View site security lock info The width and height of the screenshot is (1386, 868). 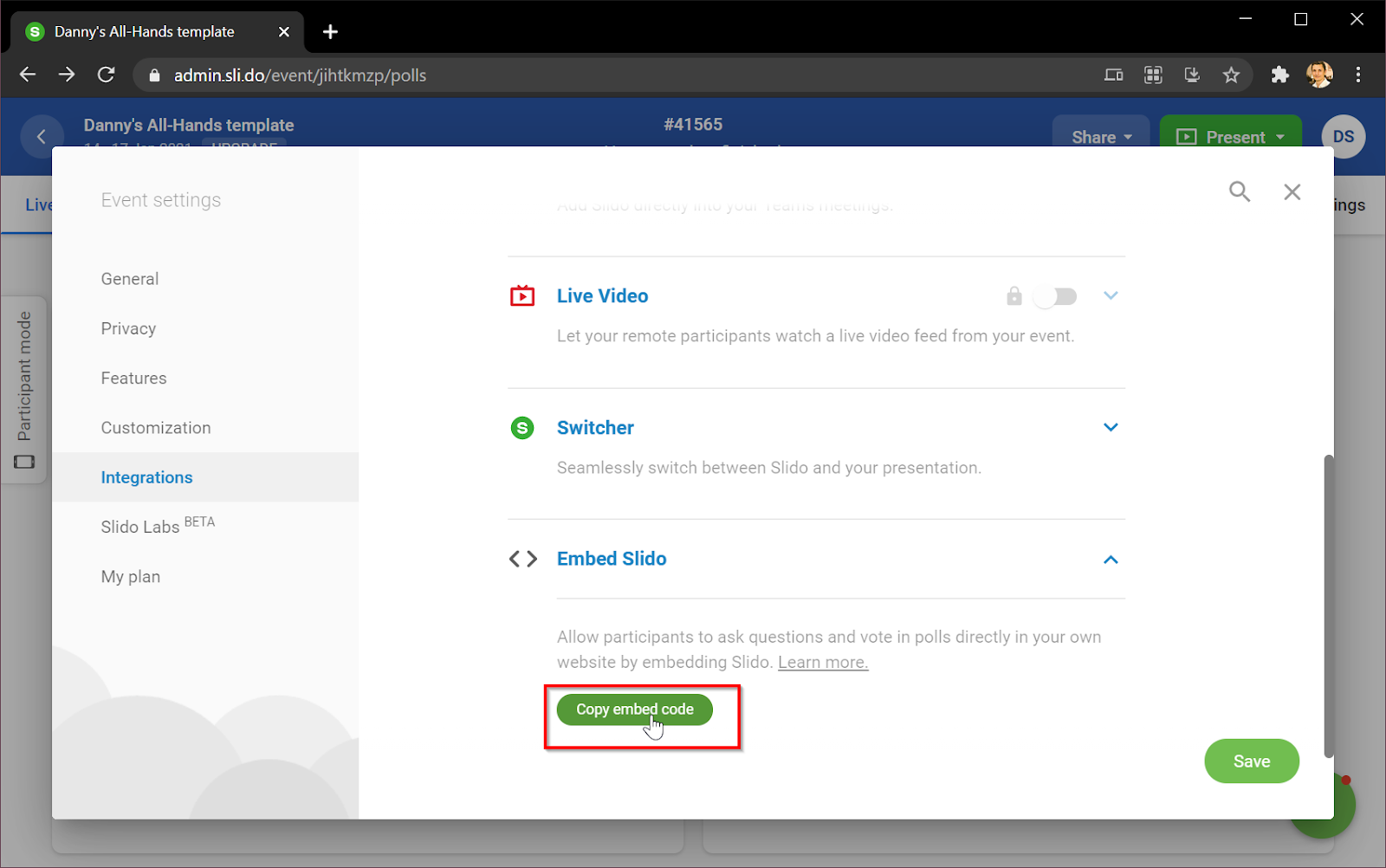tap(154, 75)
